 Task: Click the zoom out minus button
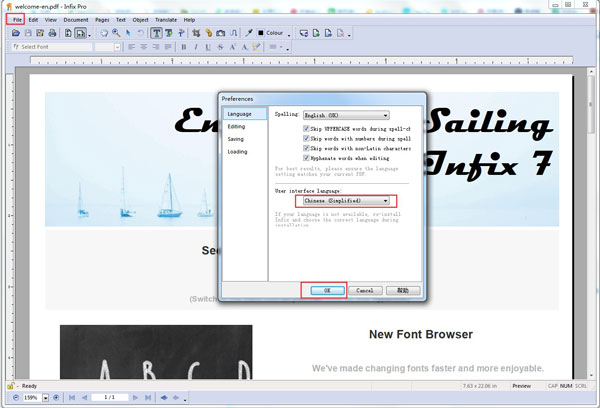(16, 398)
